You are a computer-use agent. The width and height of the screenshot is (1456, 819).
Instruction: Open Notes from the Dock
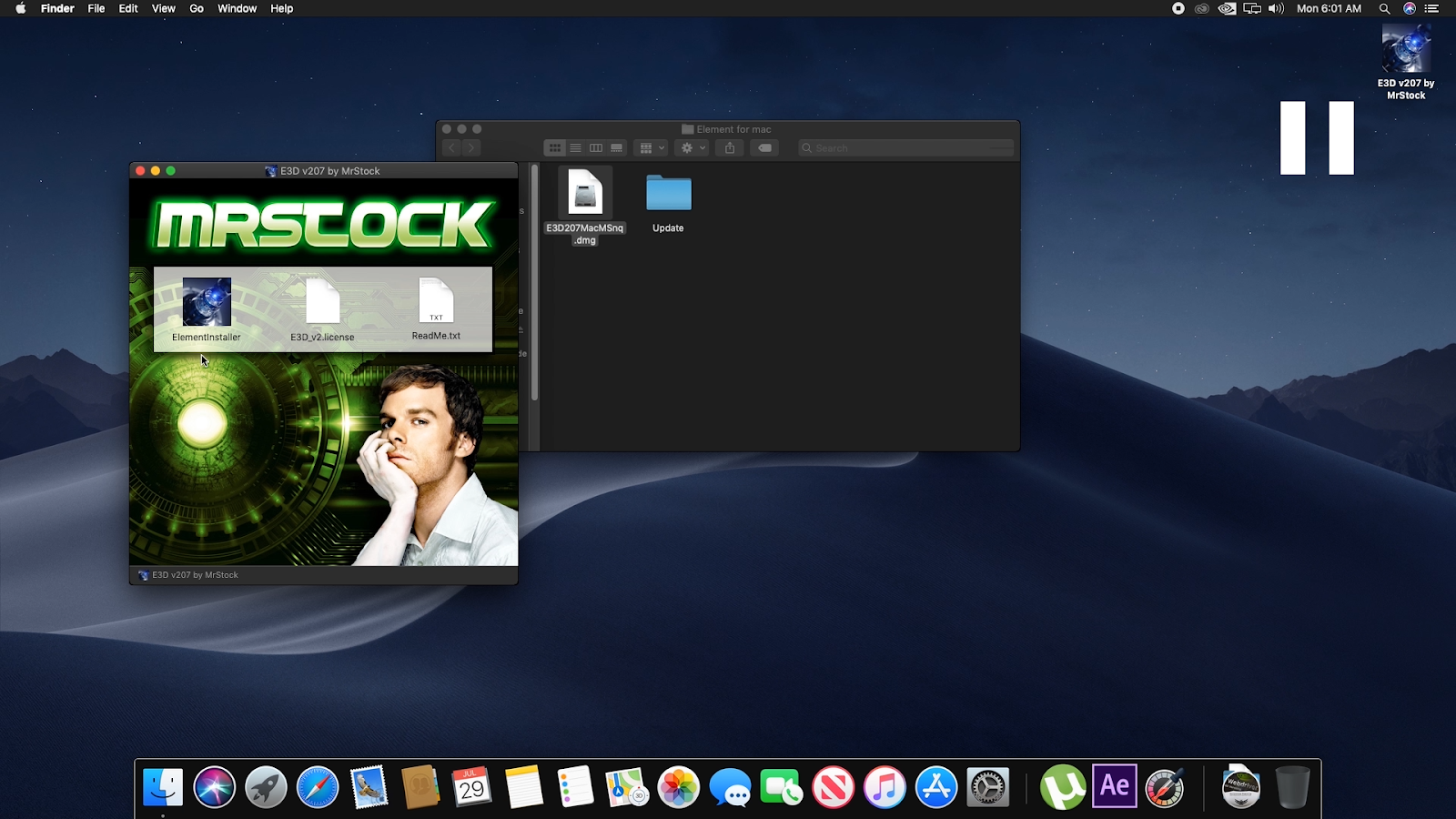[x=524, y=787]
